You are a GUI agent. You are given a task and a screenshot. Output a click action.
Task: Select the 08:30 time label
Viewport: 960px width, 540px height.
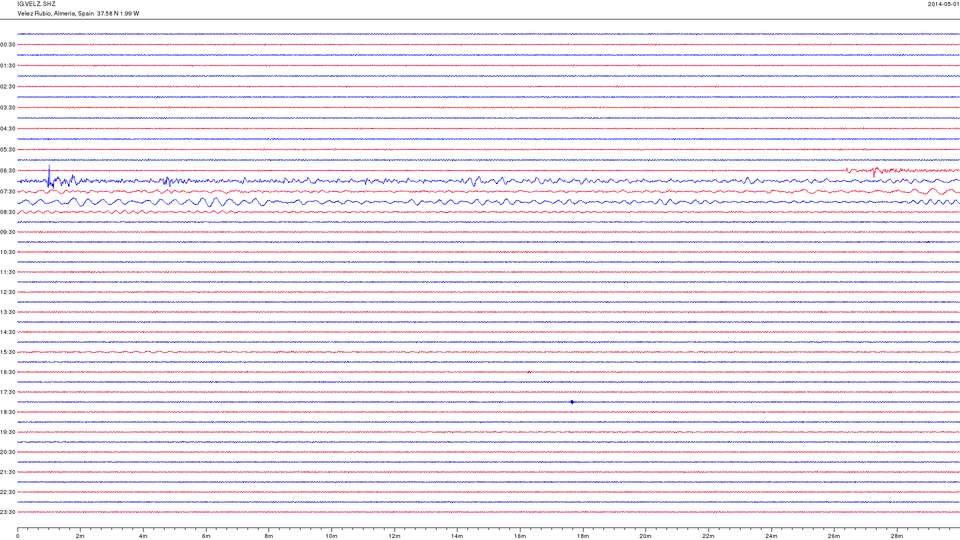(8, 212)
